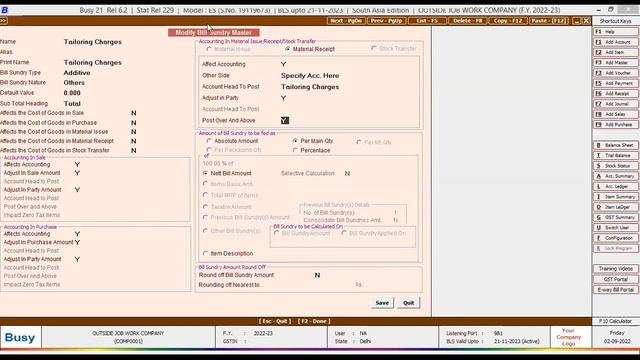Image resolution: width=640 pixels, height=360 pixels.
Task: Click the F1 Help shortcut button
Action: [x=616, y=31]
